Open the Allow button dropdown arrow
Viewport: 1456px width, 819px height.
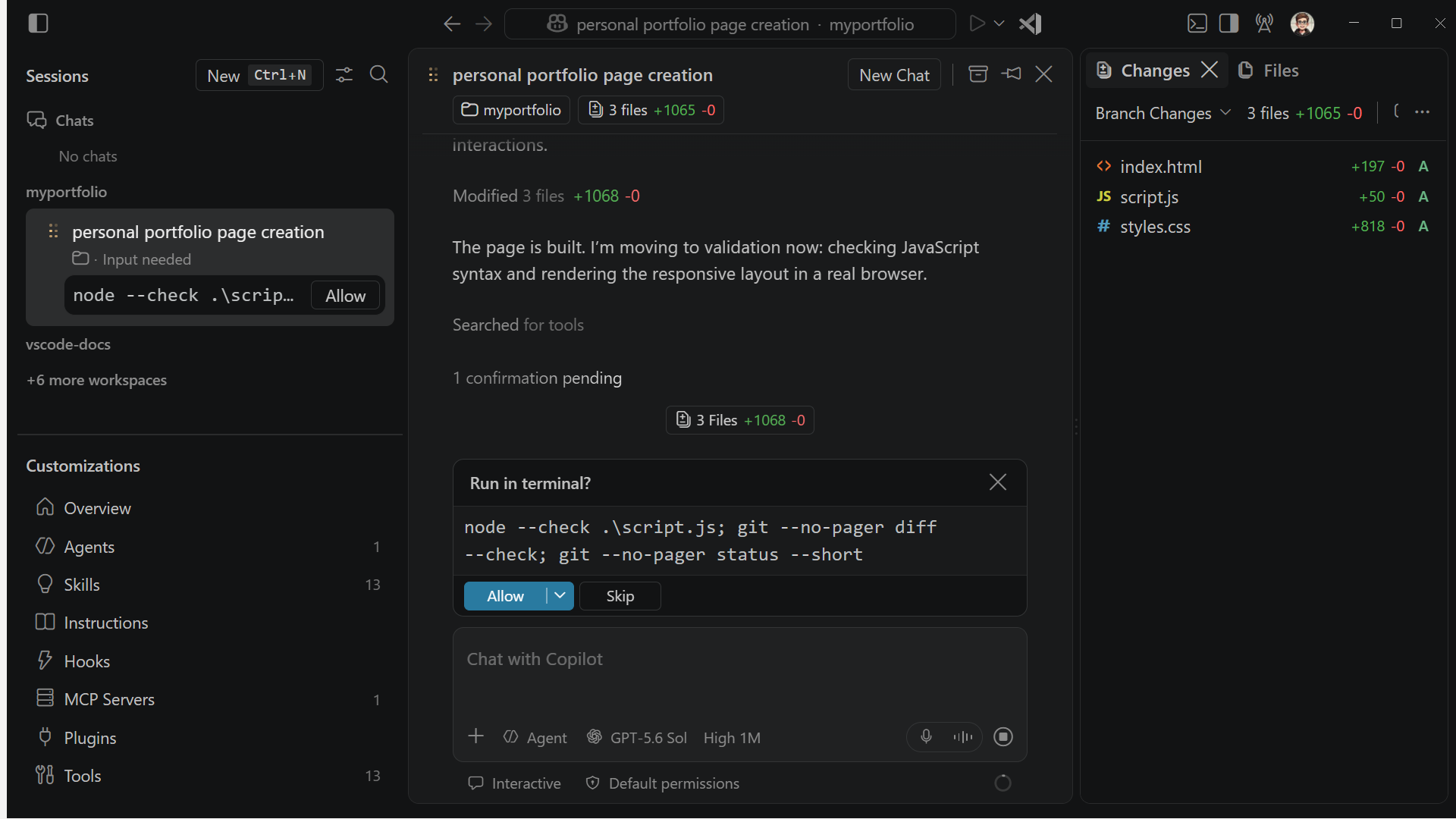pyautogui.click(x=560, y=596)
